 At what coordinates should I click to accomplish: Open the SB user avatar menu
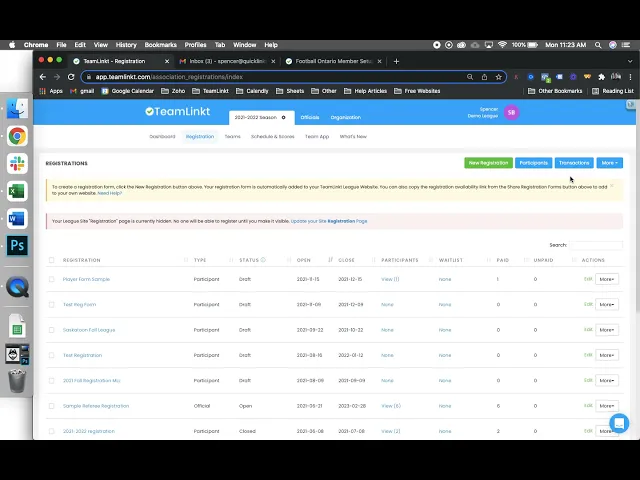(x=511, y=112)
